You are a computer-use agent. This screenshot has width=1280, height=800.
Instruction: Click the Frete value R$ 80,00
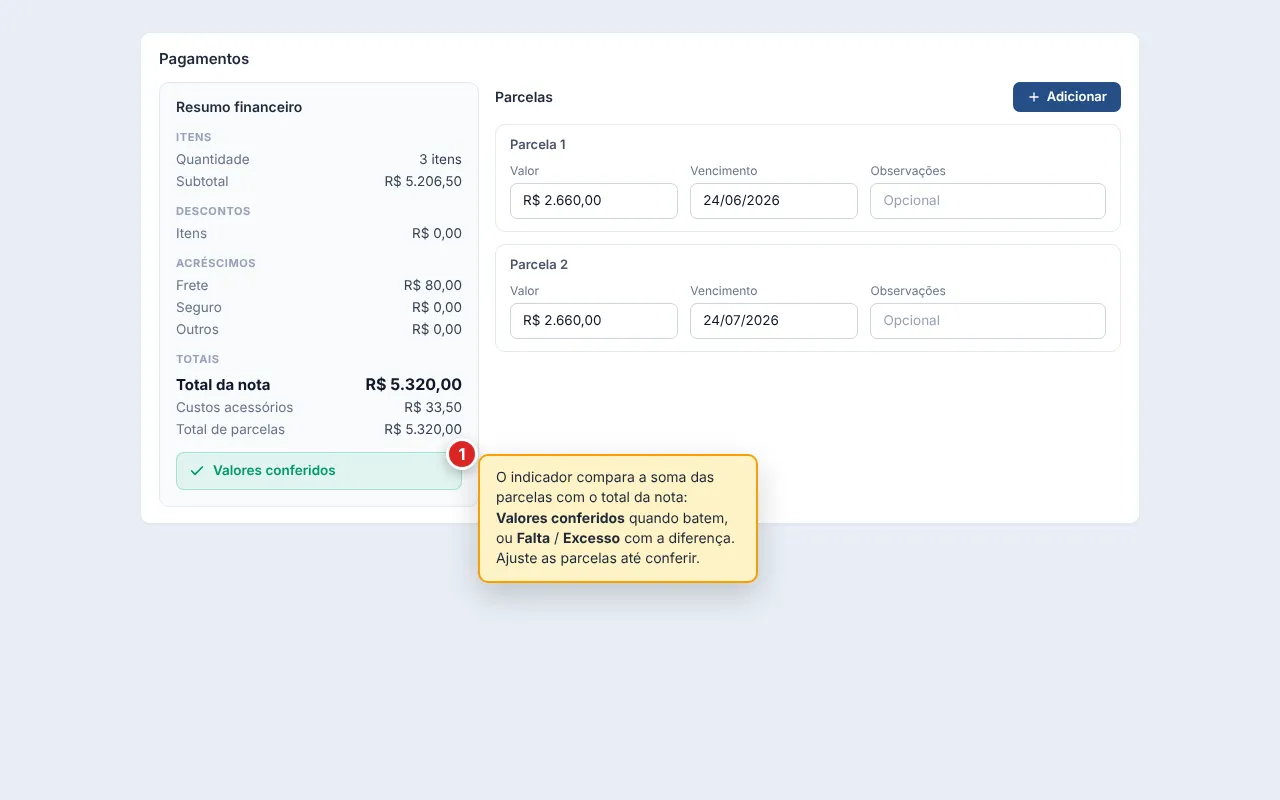pos(433,286)
